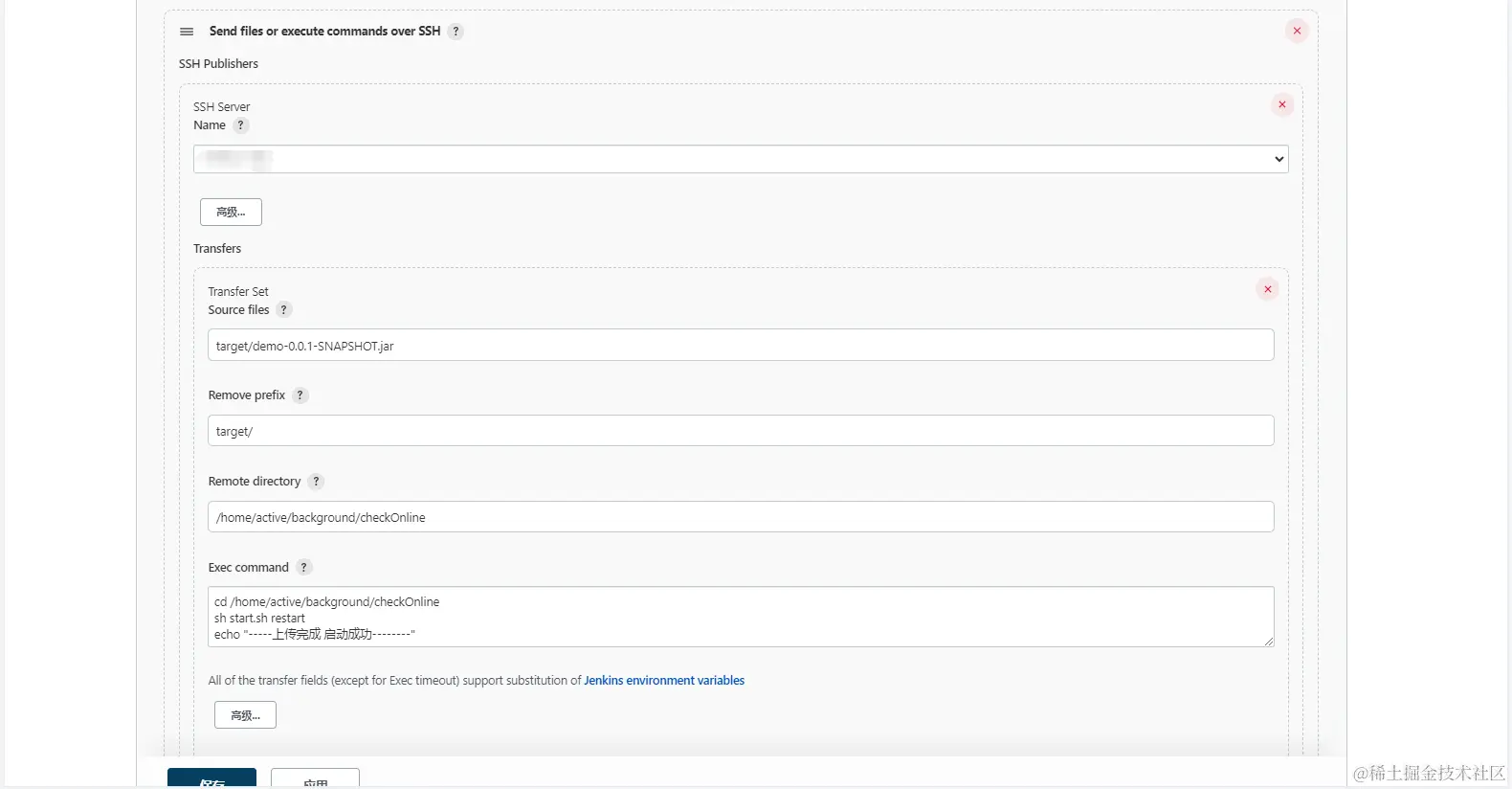Delete the Send files over SSH build step
The height and width of the screenshot is (789, 1512).
pyautogui.click(x=1297, y=31)
